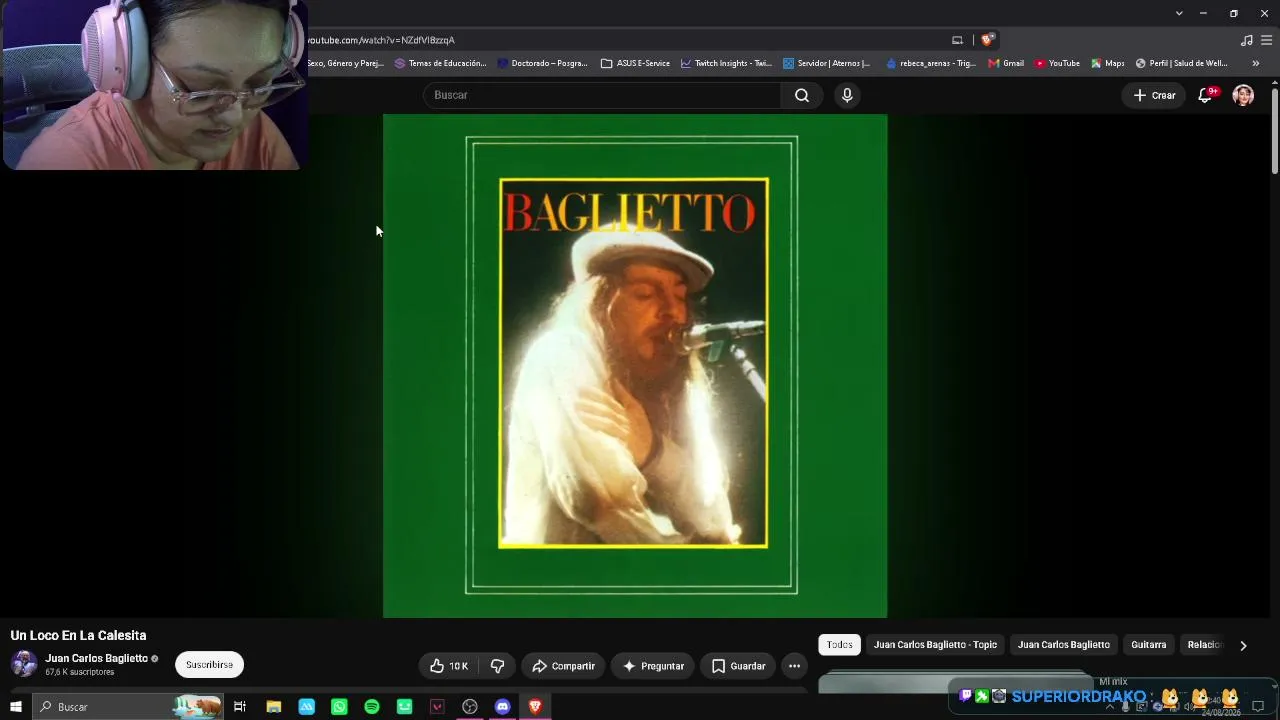Screen dimensions: 1280x720
Task: Open WhatsApp from the taskbar
Action: 339,707
